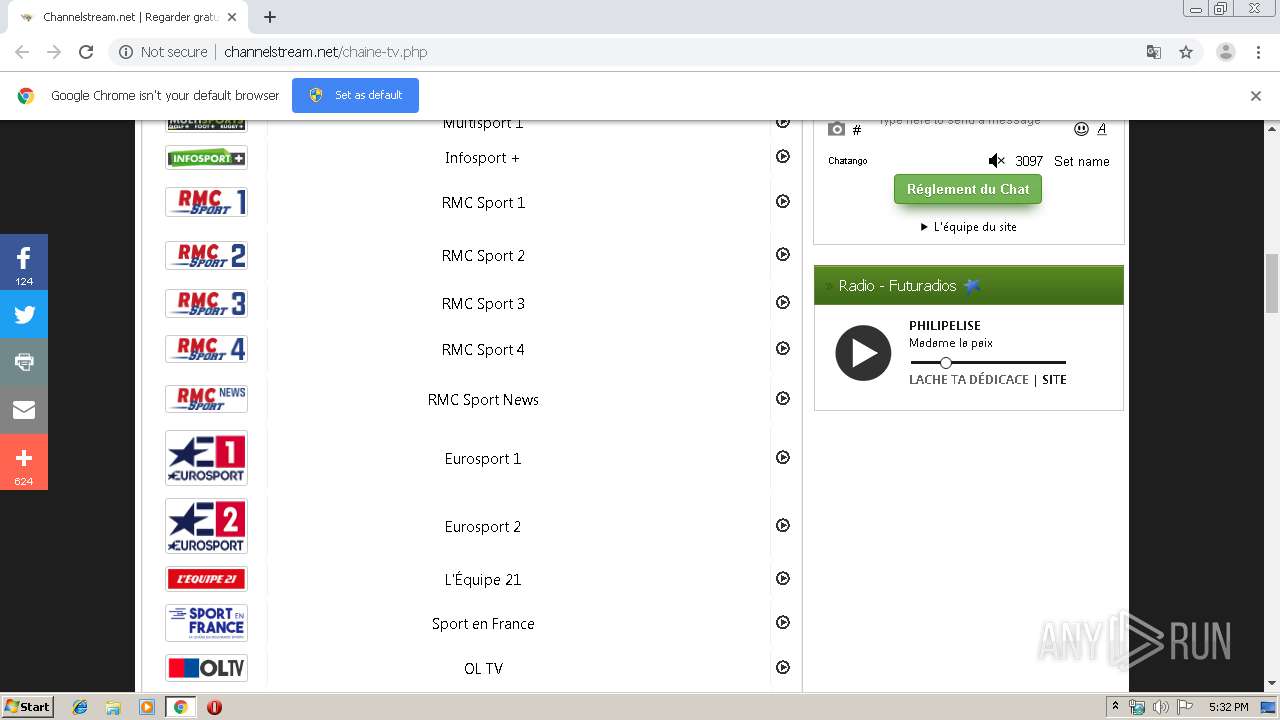The image size is (1280, 720).
Task: Start the Futuradios radio player
Action: pyautogui.click(x=863, y=353)
